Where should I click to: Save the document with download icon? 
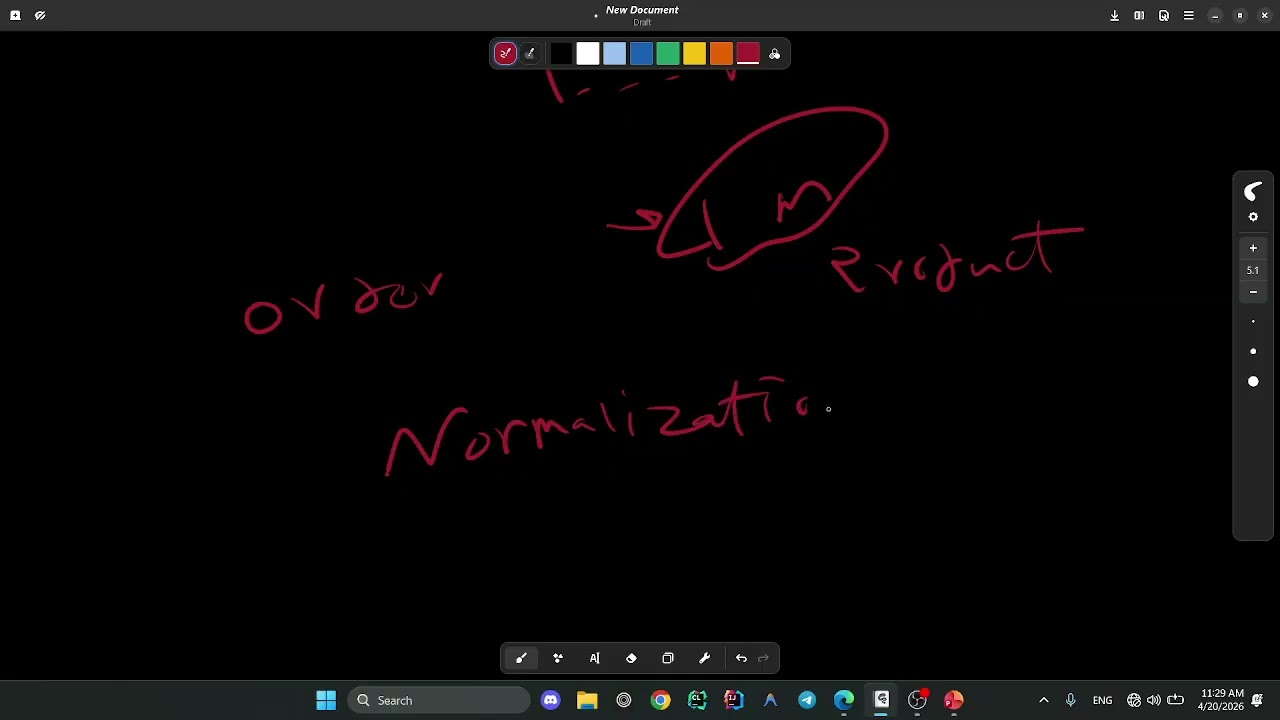coord(1115,16)
